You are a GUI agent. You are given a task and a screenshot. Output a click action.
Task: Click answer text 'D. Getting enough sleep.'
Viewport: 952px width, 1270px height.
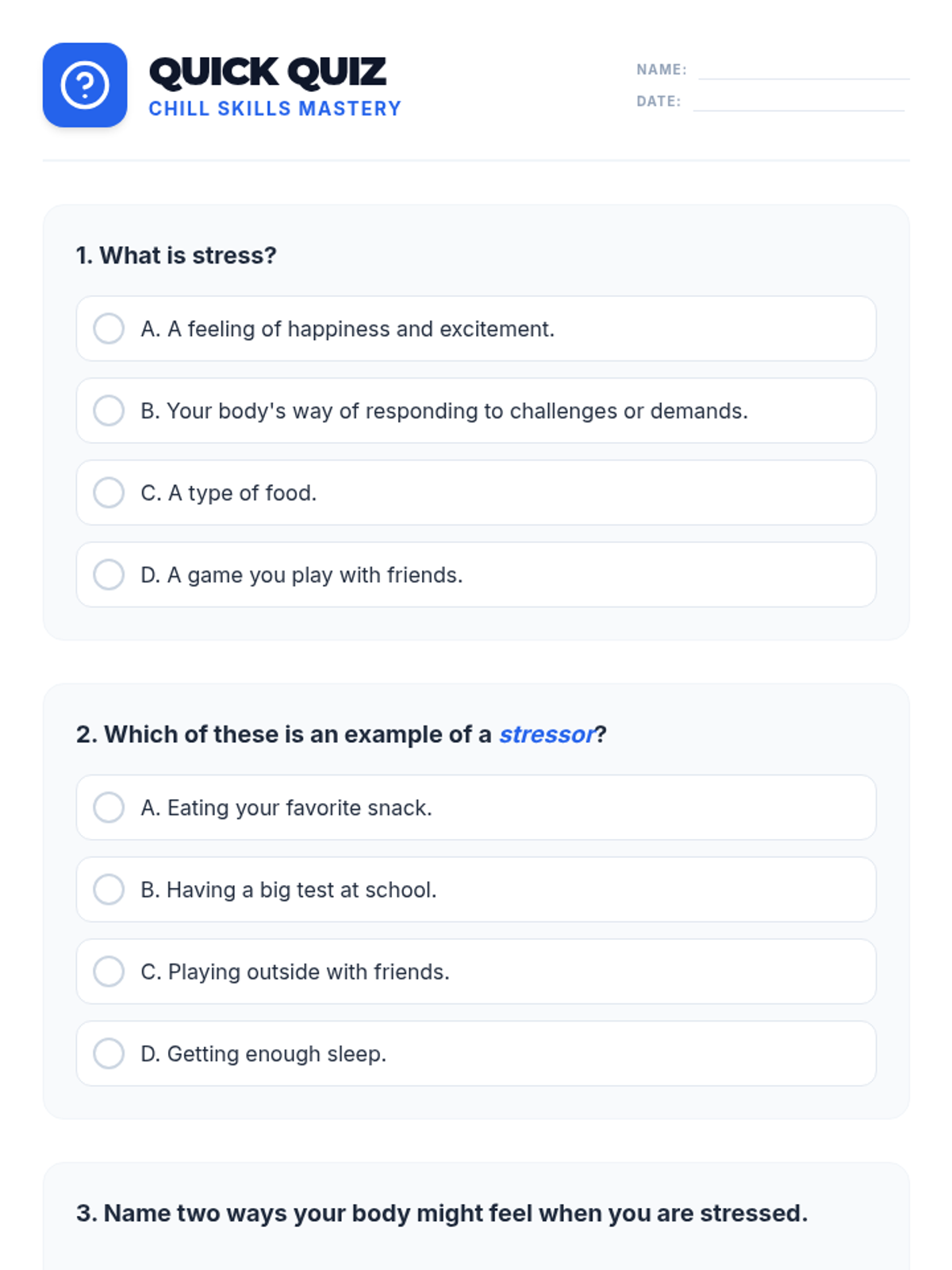263,1054
